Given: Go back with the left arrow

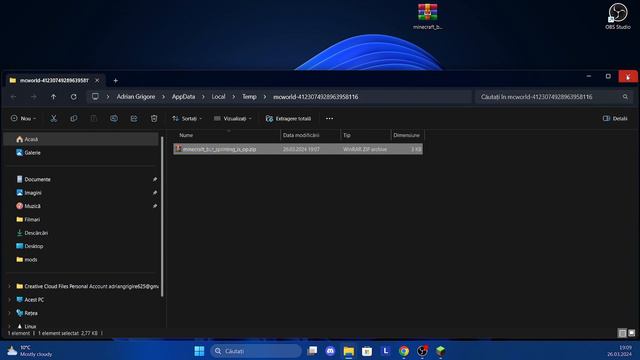Looking at the screenshot, I should coord(13,97).
